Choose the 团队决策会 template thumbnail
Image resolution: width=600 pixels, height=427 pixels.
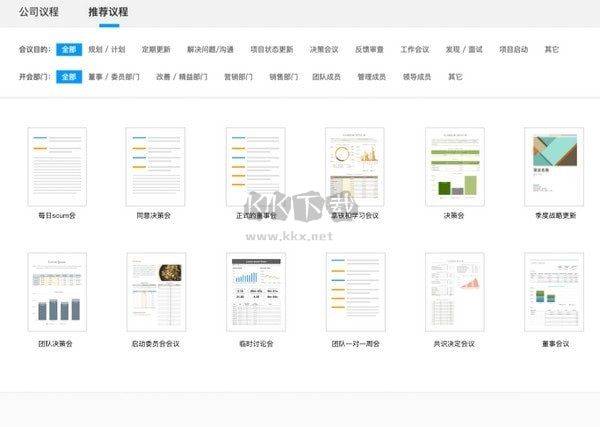(x=57, y=292)
